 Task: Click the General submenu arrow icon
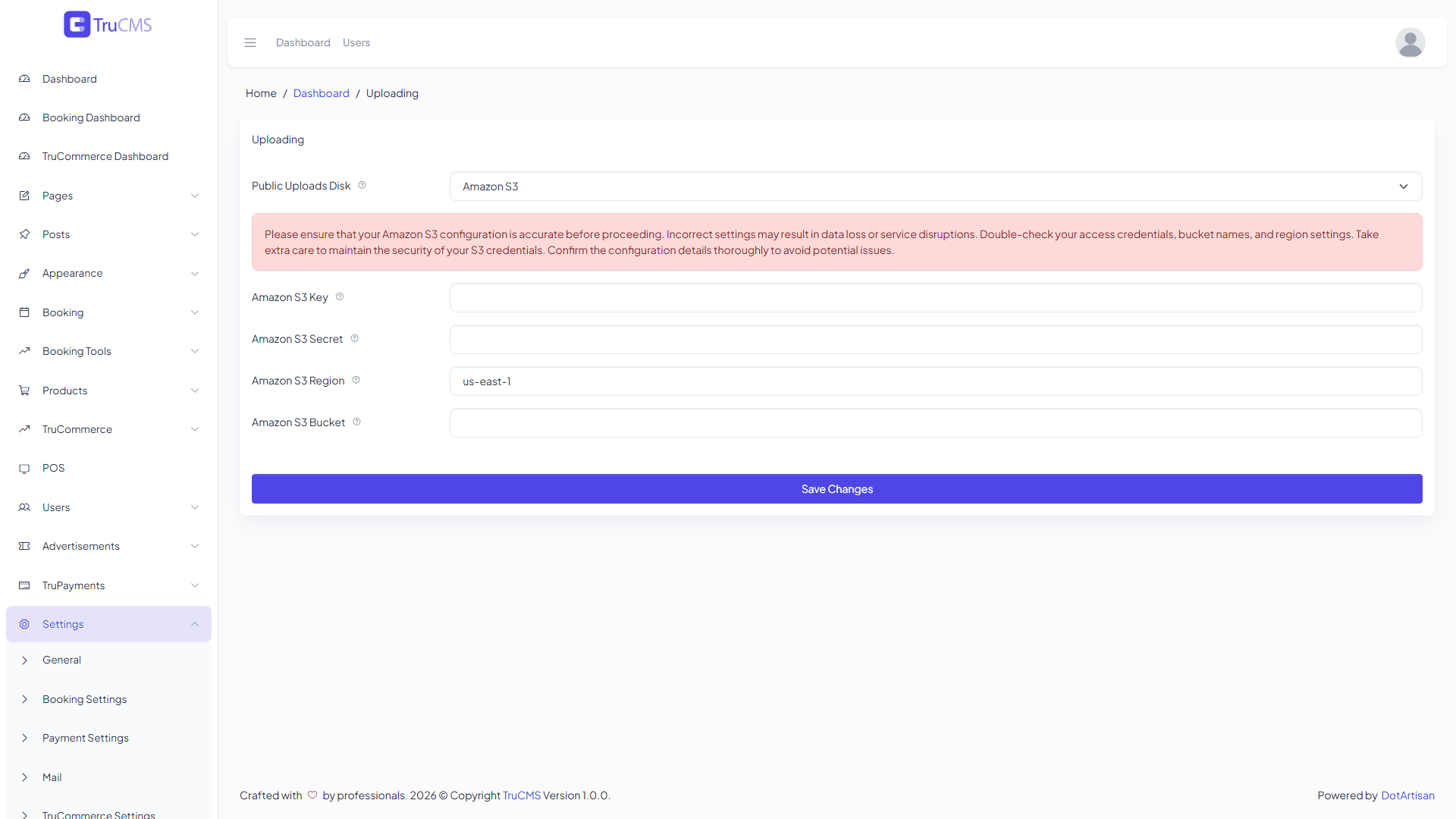pos(24,661)
